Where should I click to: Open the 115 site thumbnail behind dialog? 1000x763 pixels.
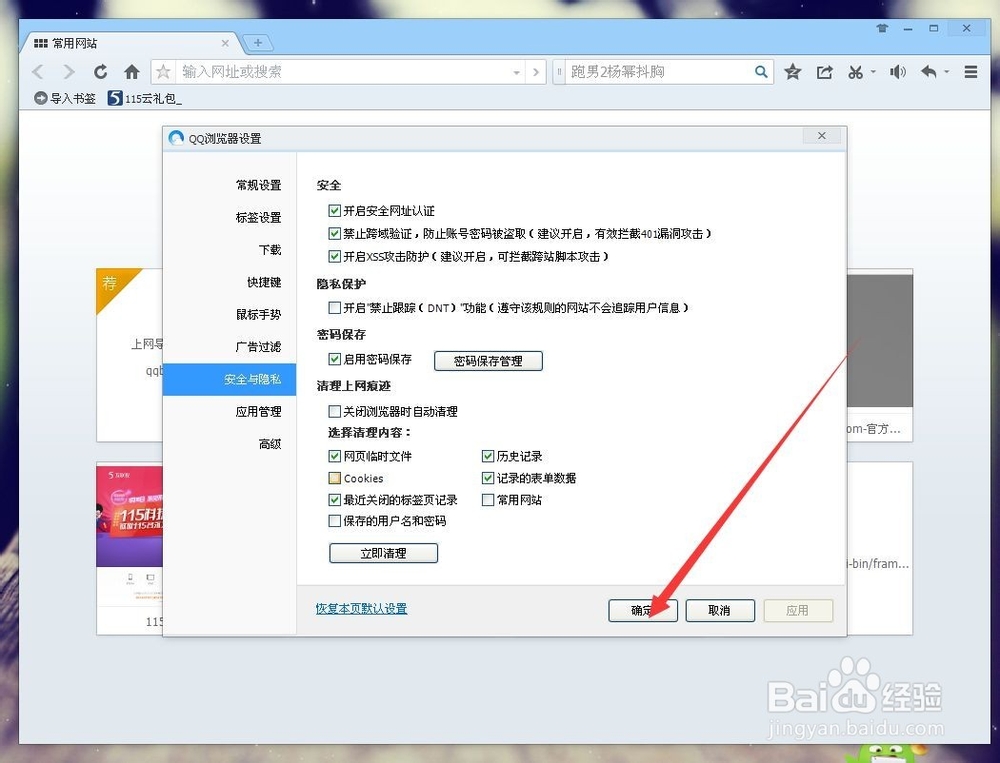130,547
